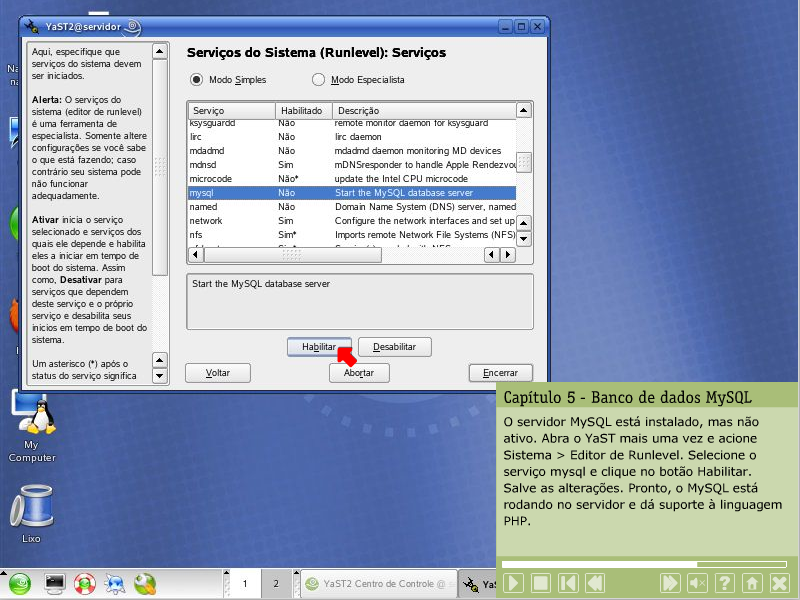The height and width of the screenshot is (600, 800).
Task: Click the lifebuoy help icon in taskbar
Action: click(x=85, y=583)
